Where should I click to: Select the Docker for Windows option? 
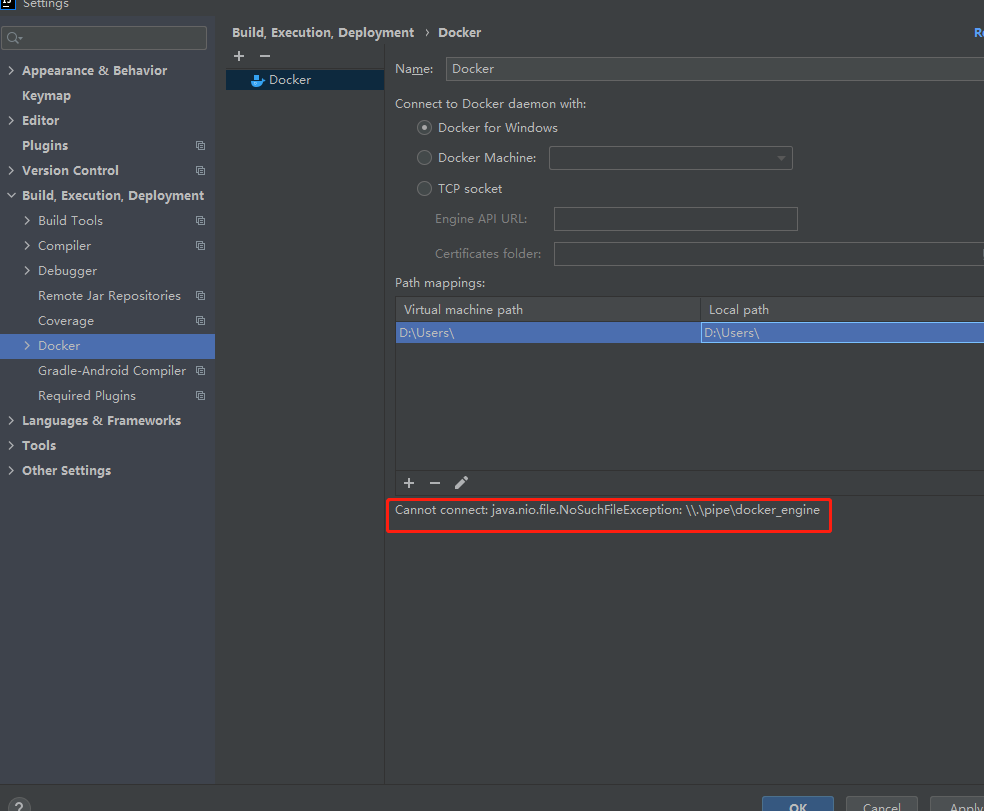424,127
